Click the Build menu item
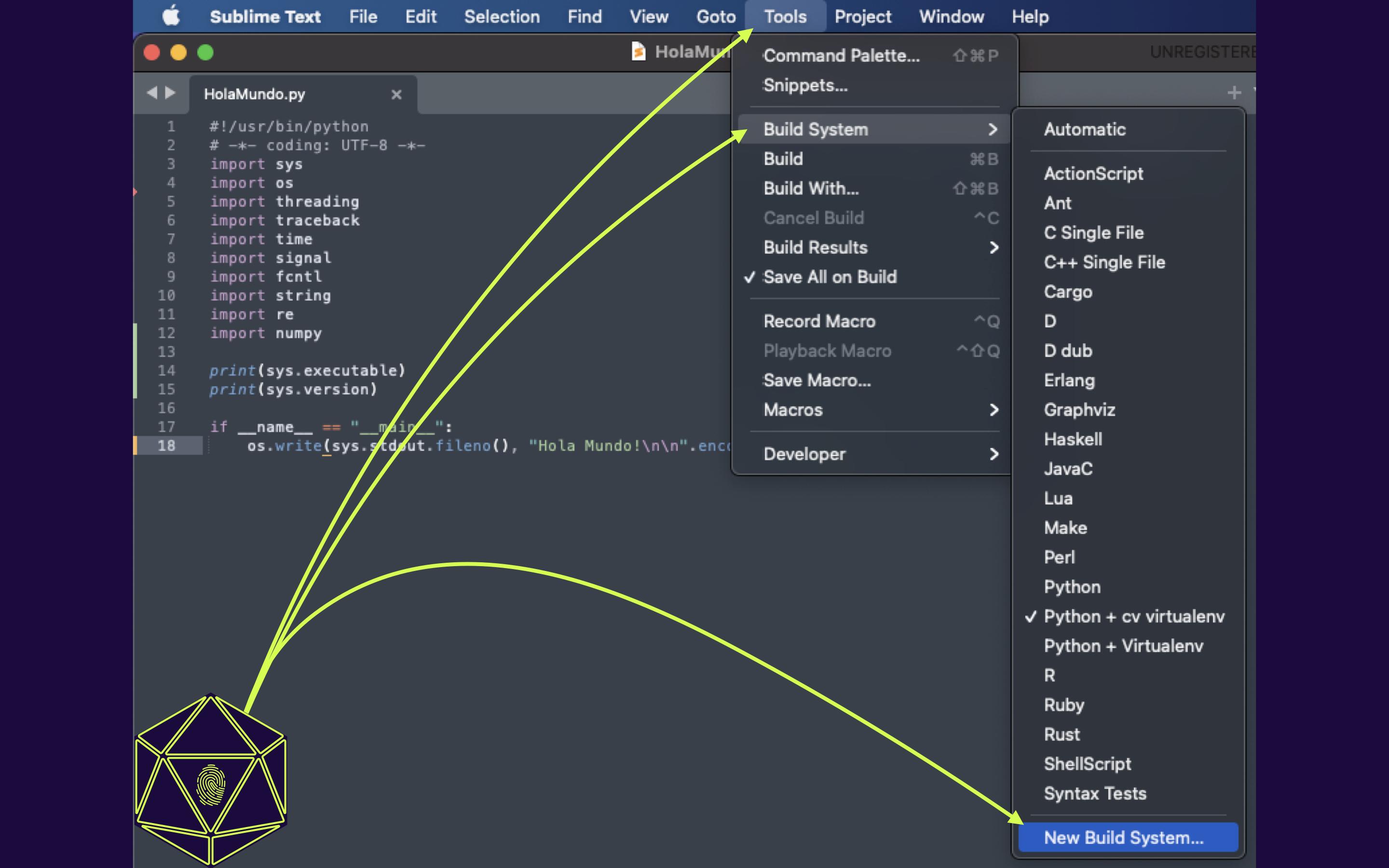Image resolution: width=1389 pixels, height=868 pixels. pyautogui.click(x=783, y=159)
